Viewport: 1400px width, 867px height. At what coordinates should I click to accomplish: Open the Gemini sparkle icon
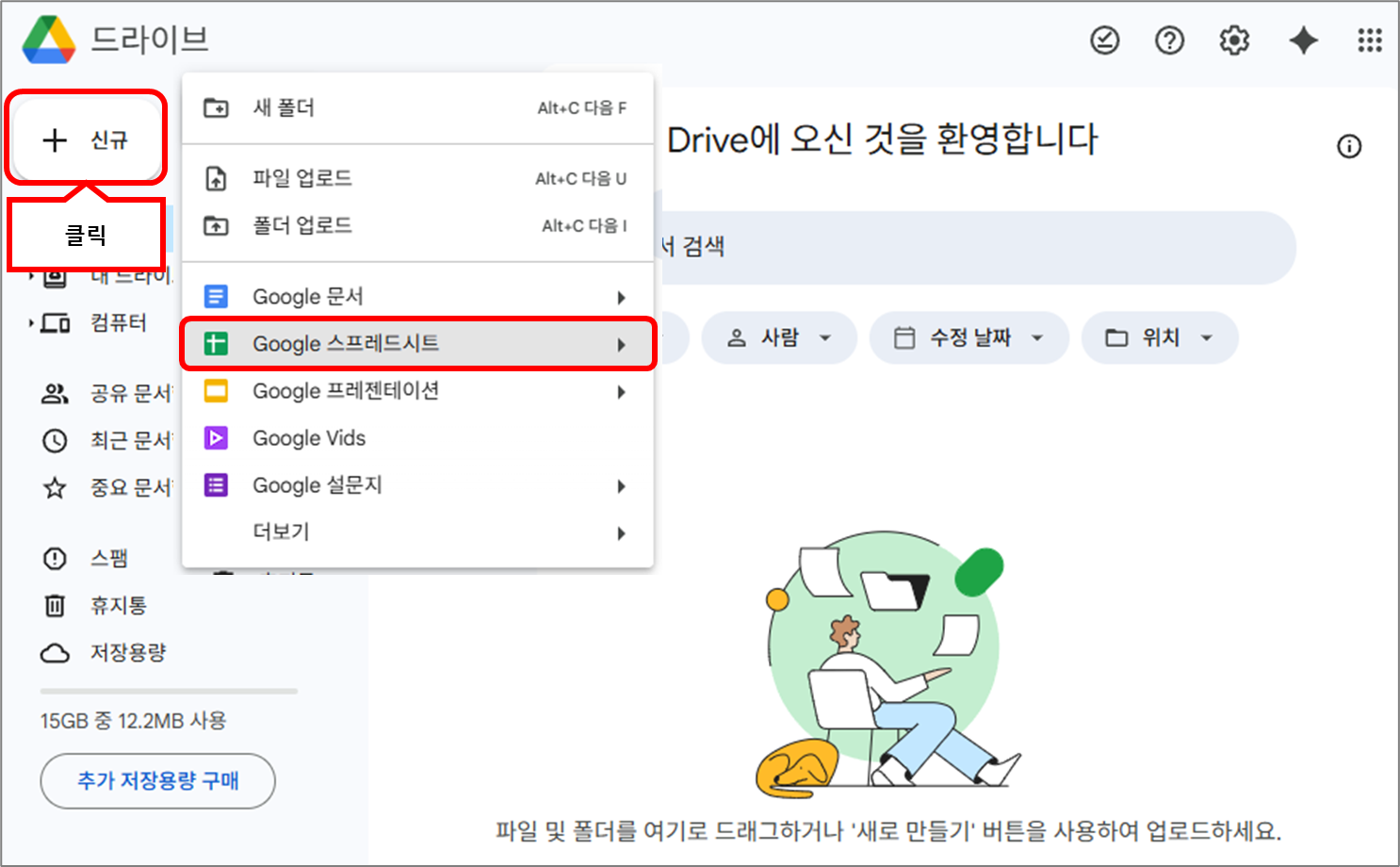click(x=1304, y=41)
